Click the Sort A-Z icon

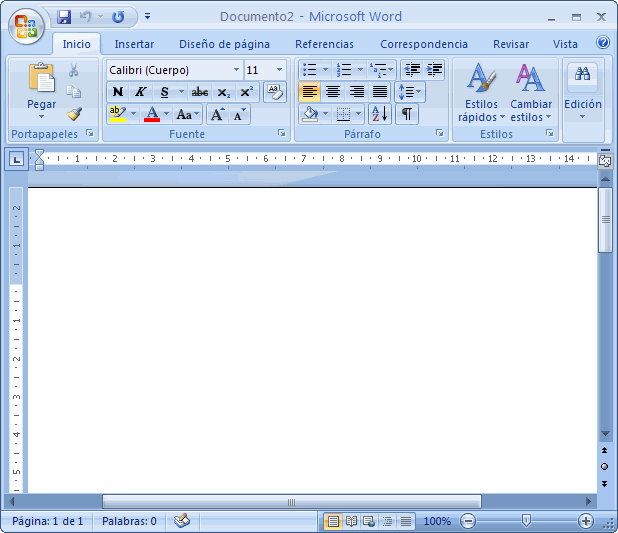[380, 114]
